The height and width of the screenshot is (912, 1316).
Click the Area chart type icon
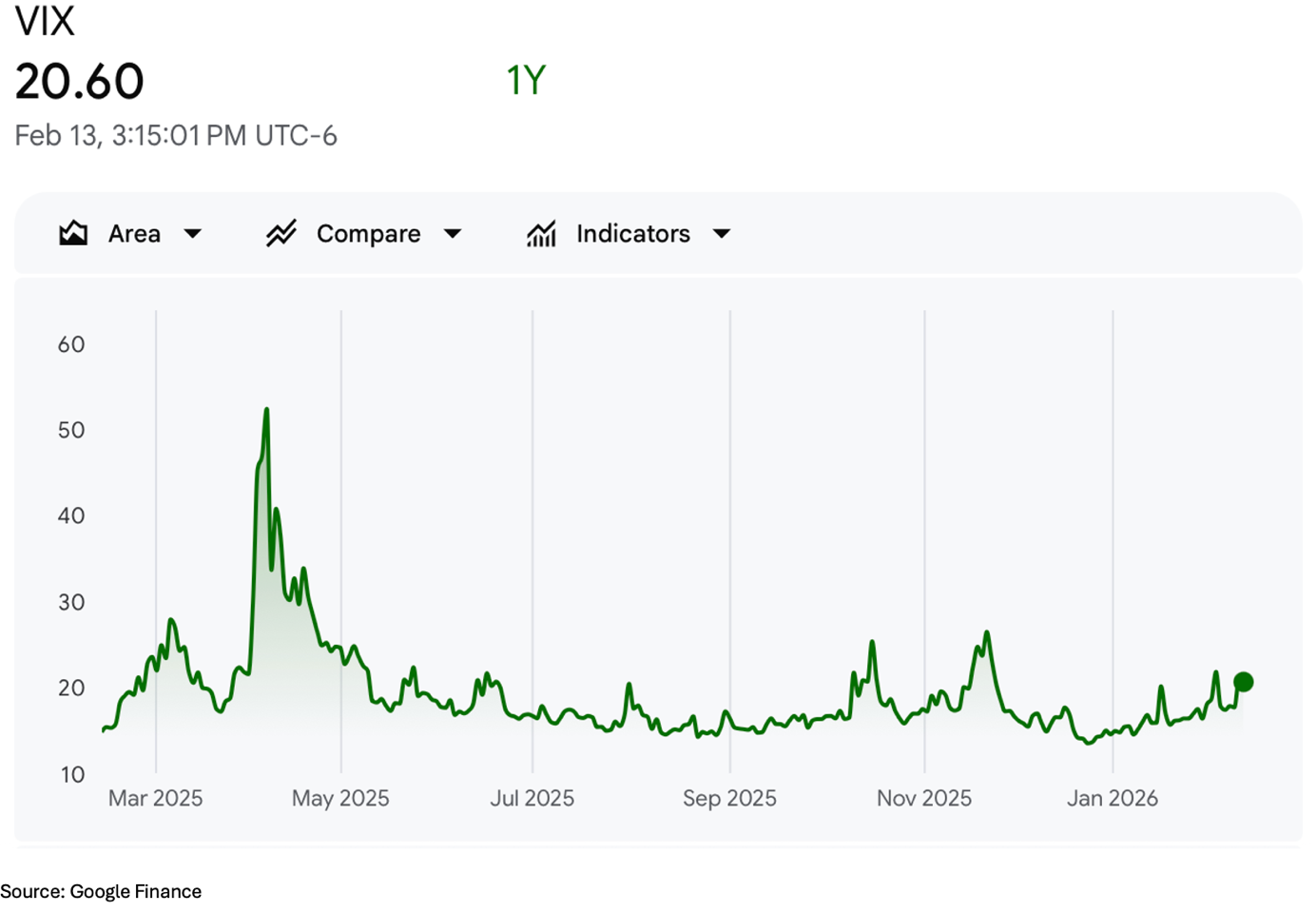[73, 233]
